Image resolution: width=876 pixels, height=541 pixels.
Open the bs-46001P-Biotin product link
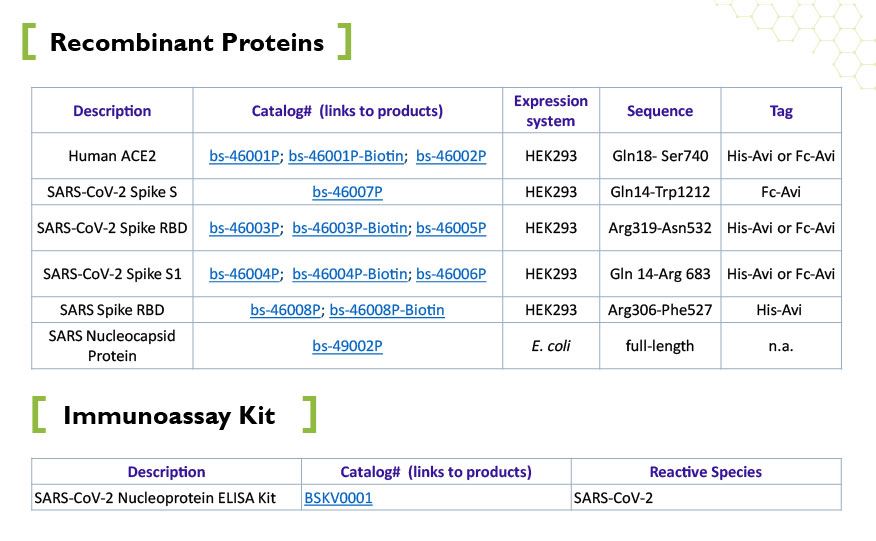point(346,156)
